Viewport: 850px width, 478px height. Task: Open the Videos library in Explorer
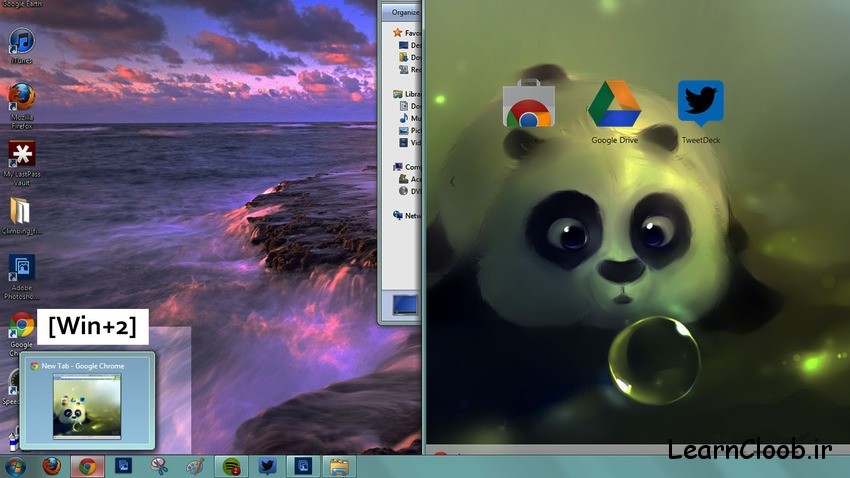point(410,143)
